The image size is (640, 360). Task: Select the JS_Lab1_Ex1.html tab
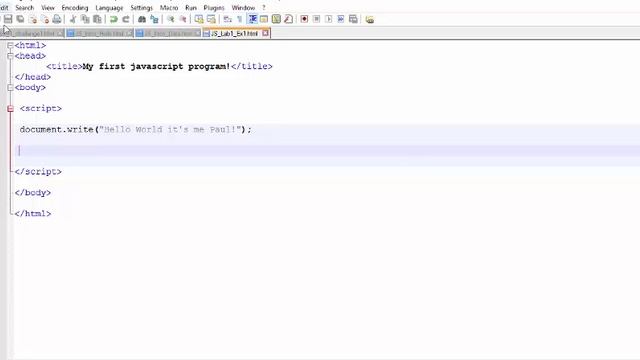point(235,33)
